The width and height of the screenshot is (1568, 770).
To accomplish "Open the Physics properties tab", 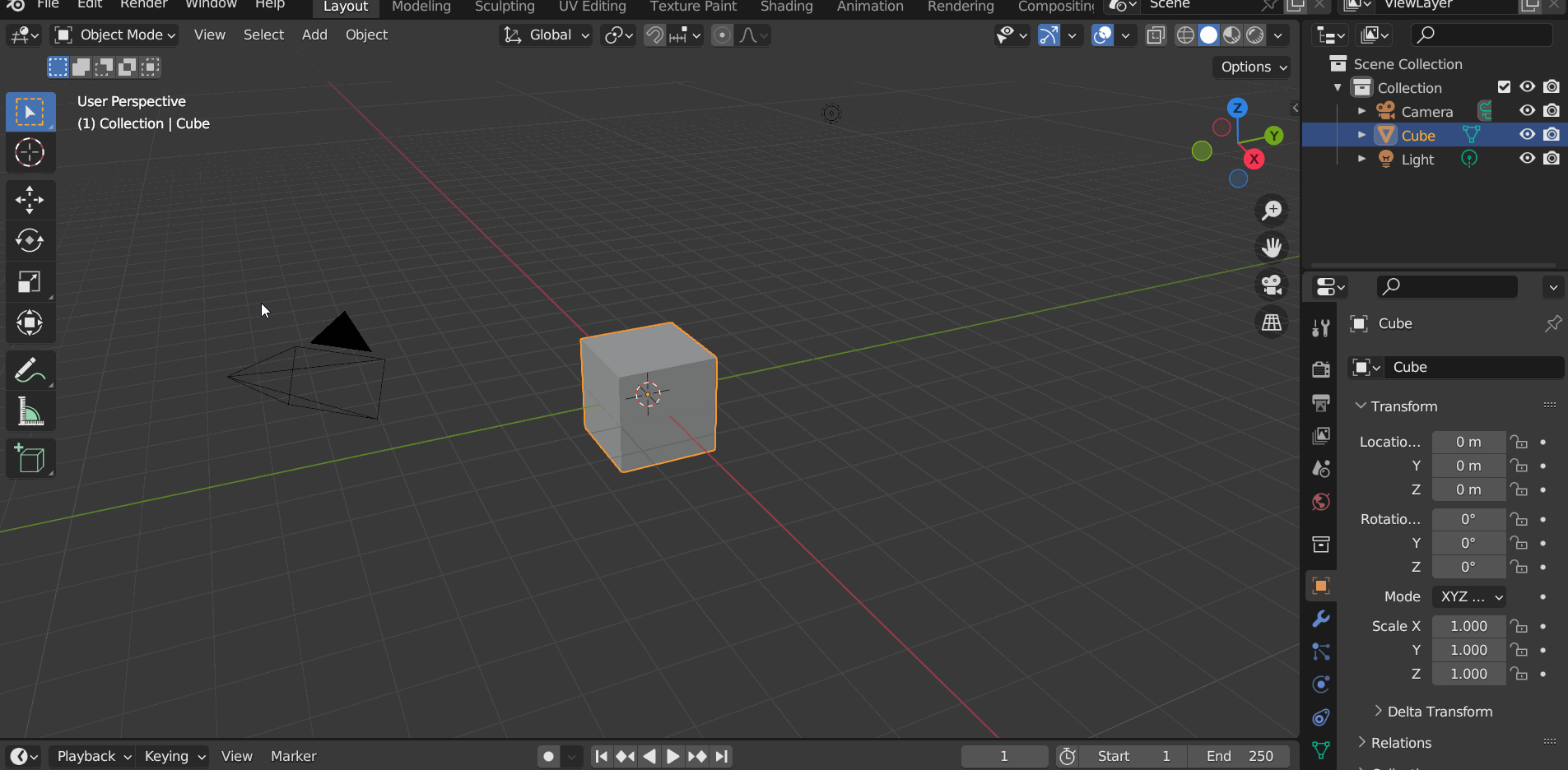I will (1321, 684).
